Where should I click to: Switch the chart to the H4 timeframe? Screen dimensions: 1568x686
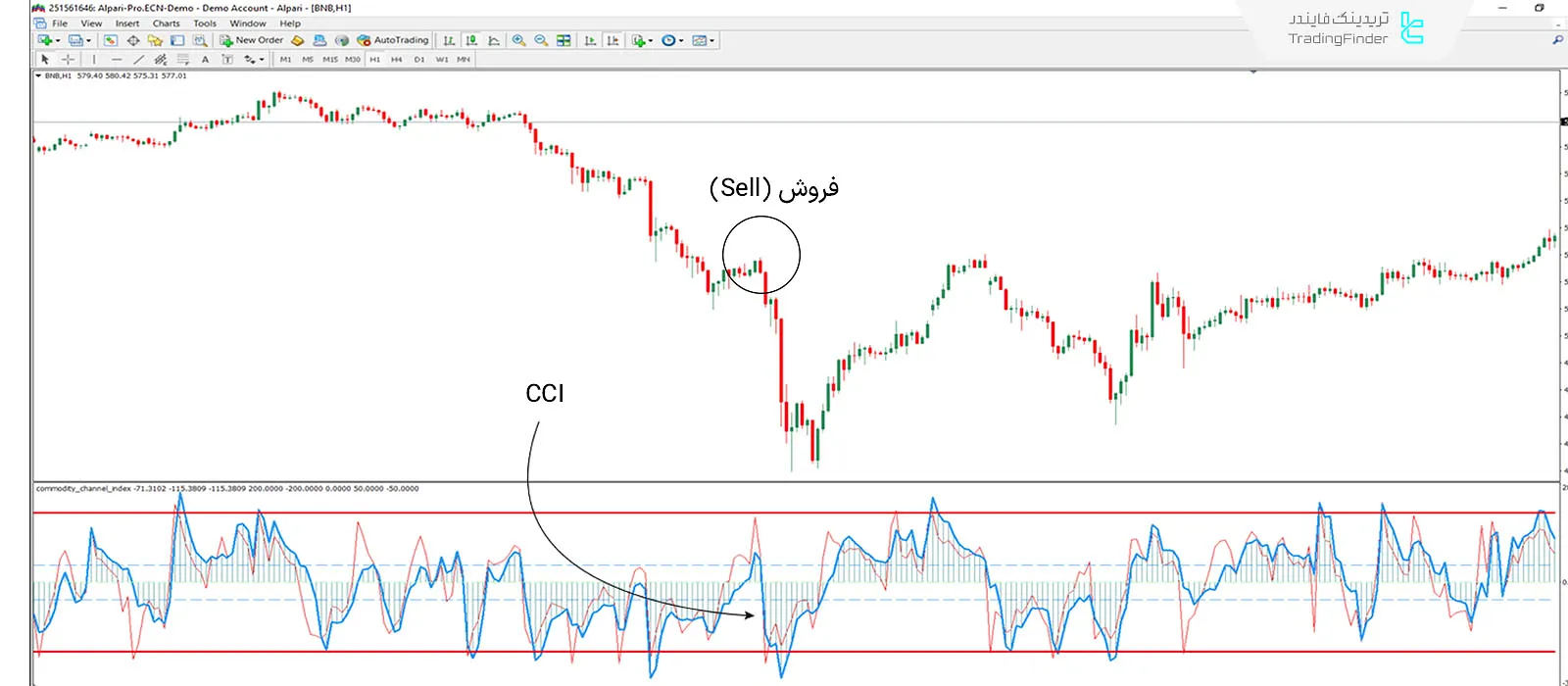tap(396, 60)
